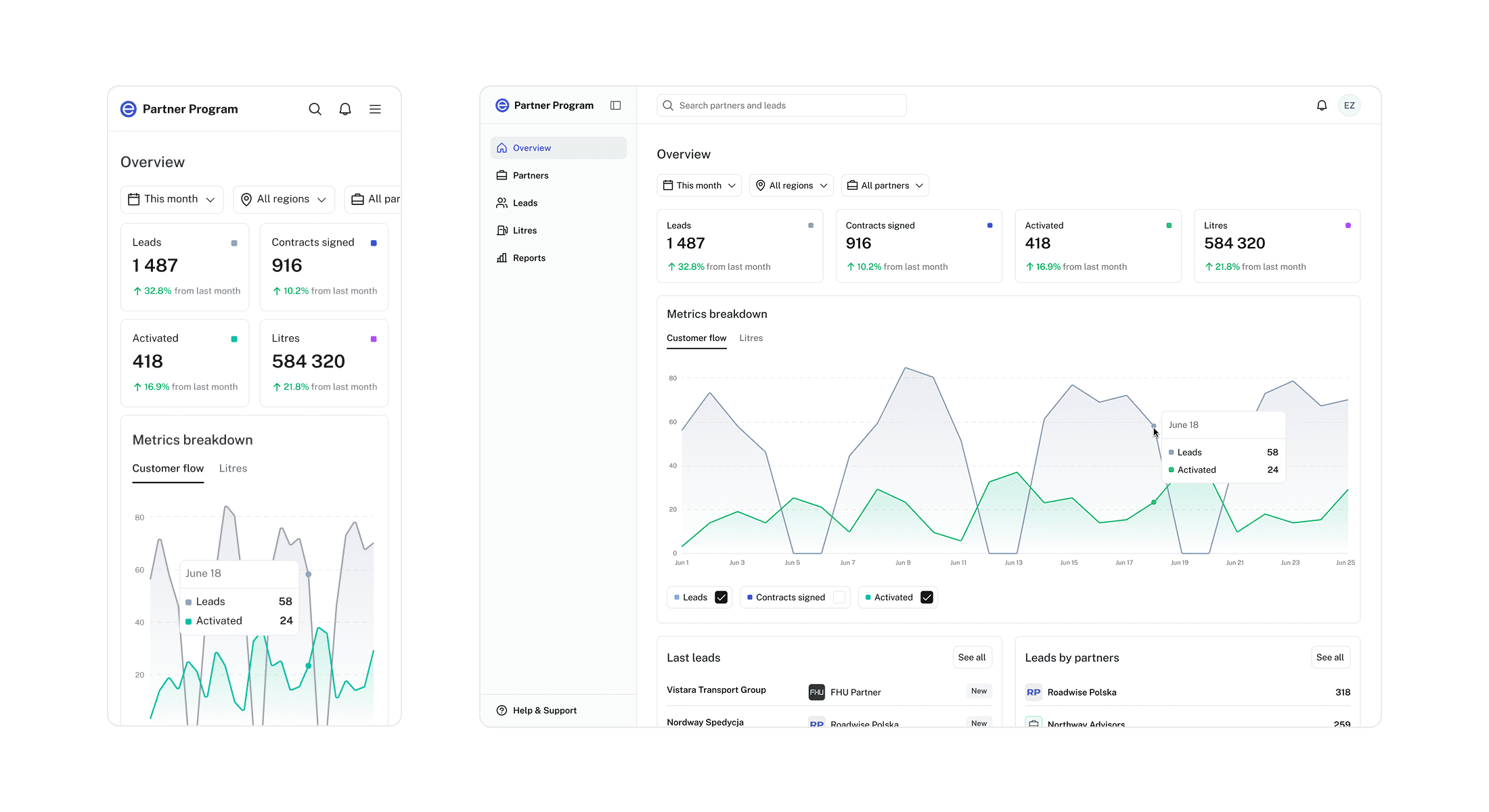1489x812 pixels.
Task: Open notifications bell in desktop header
Action: click(x=1321, y=106)
